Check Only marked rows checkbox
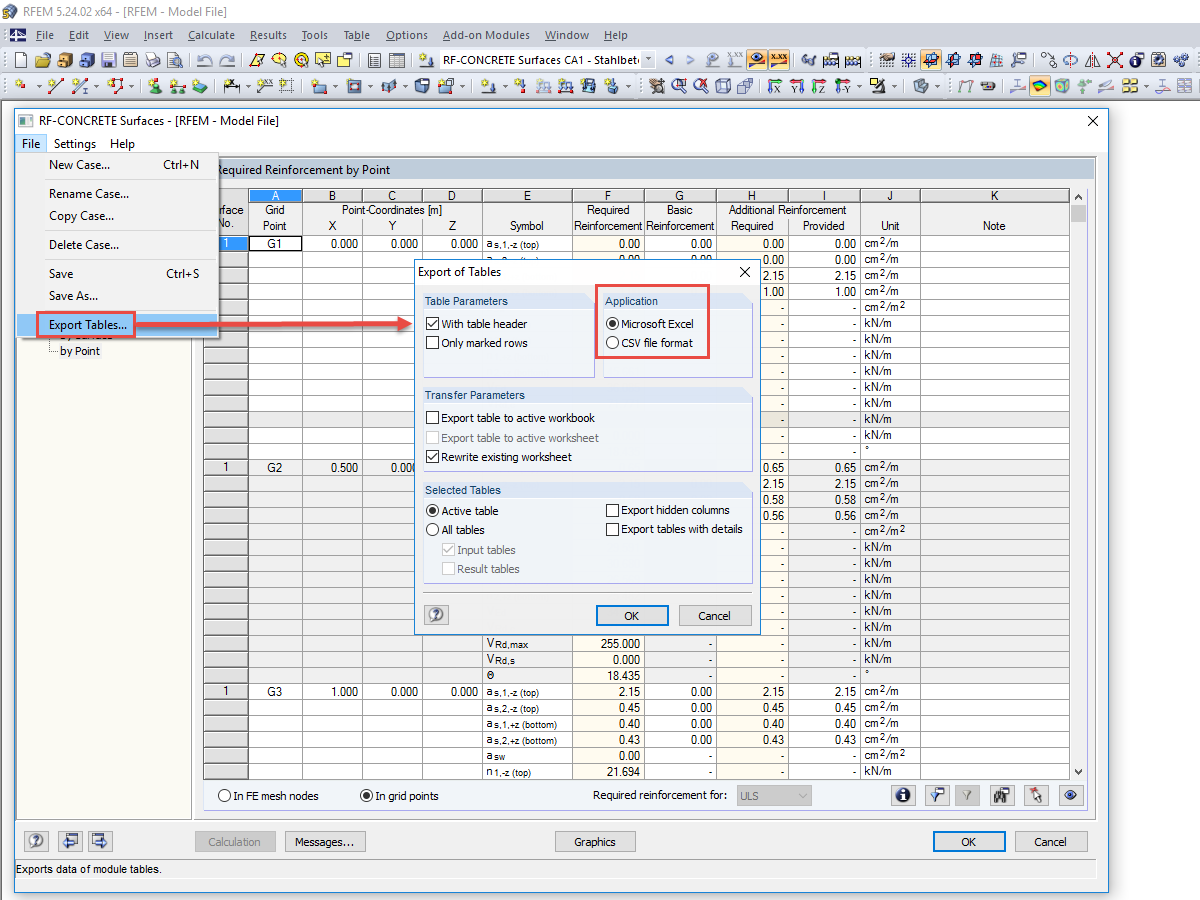Viewport: 1200px width, 900px height. point(432,343)
